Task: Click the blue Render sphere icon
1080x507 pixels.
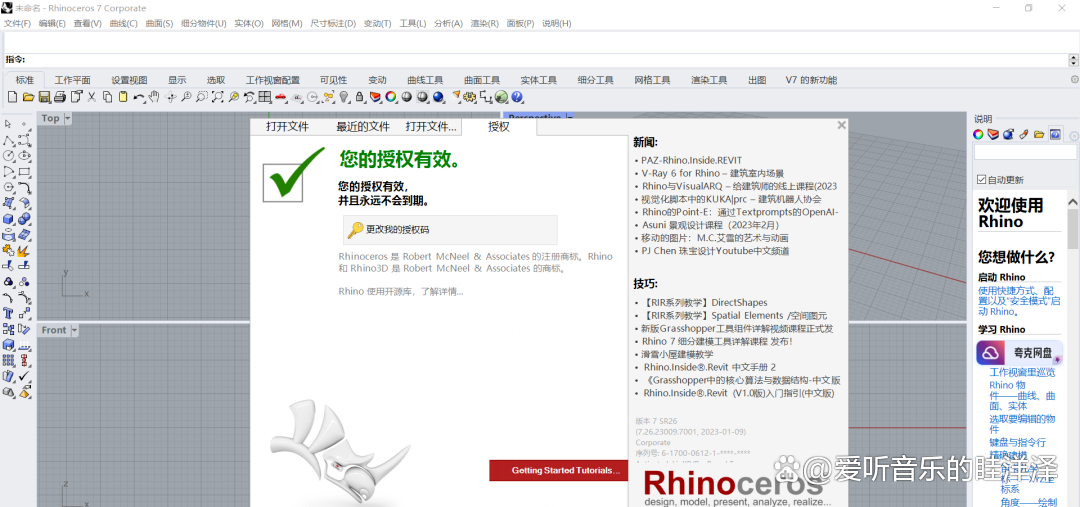Action: point(438,97)
